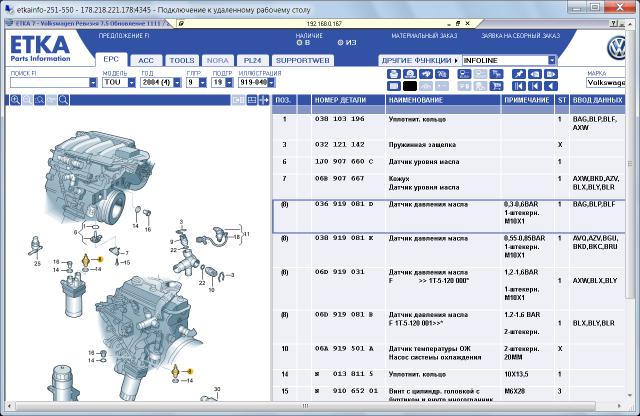Click the last magnifier icon above the illustration
640x416 pixels.
pos(64,100)
